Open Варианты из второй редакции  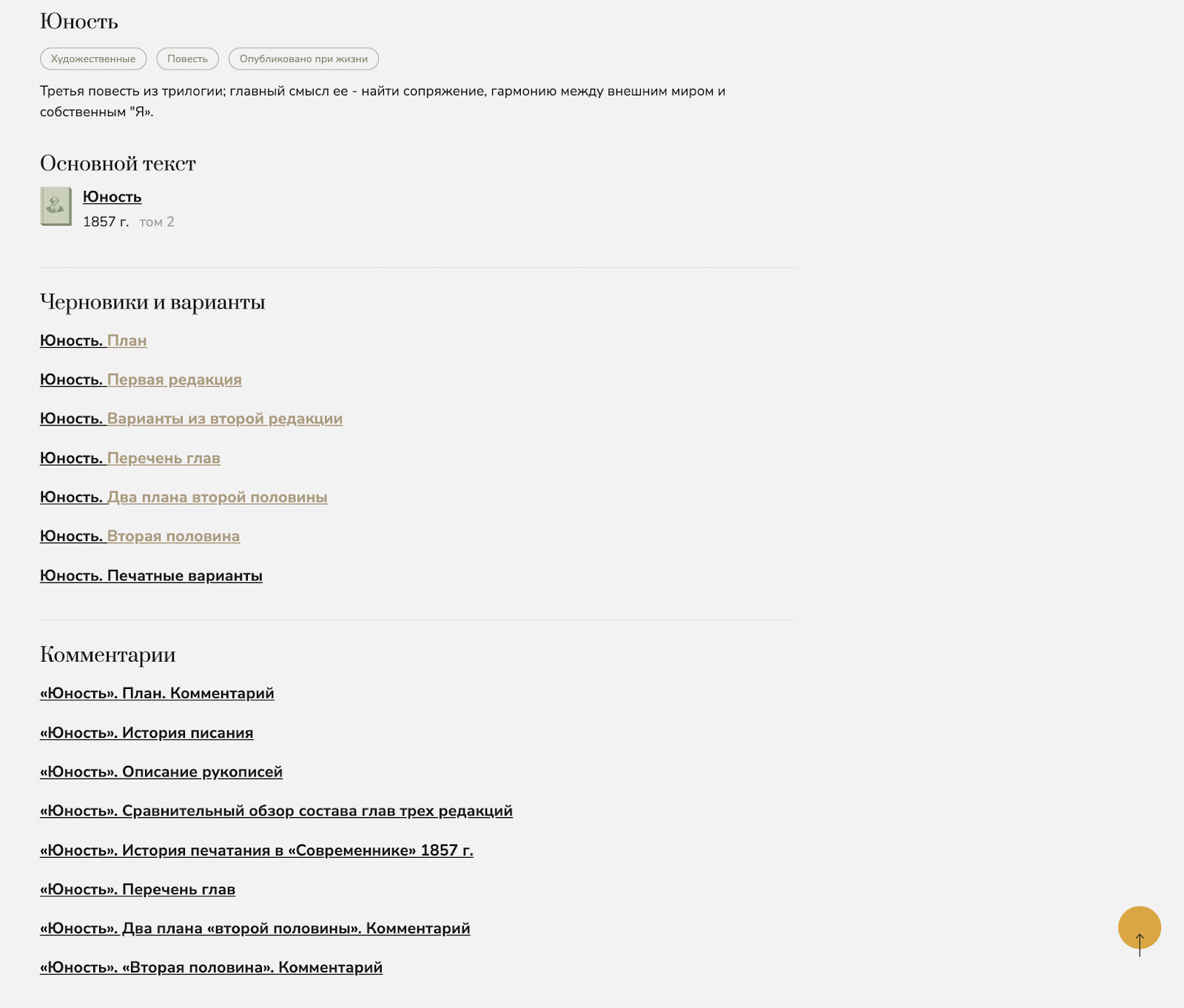pos(191,419)
